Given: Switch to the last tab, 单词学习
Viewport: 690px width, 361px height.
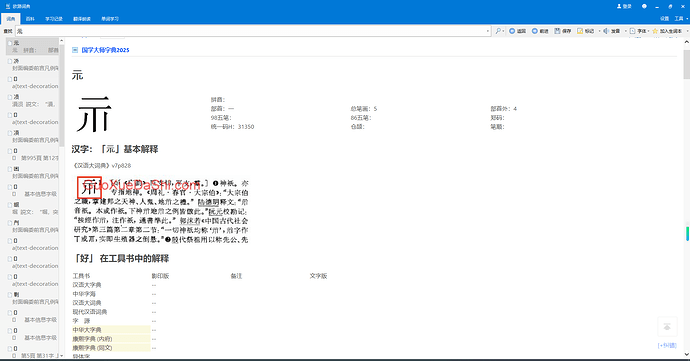Looking at the screenshot, I should tap(110, 18).
